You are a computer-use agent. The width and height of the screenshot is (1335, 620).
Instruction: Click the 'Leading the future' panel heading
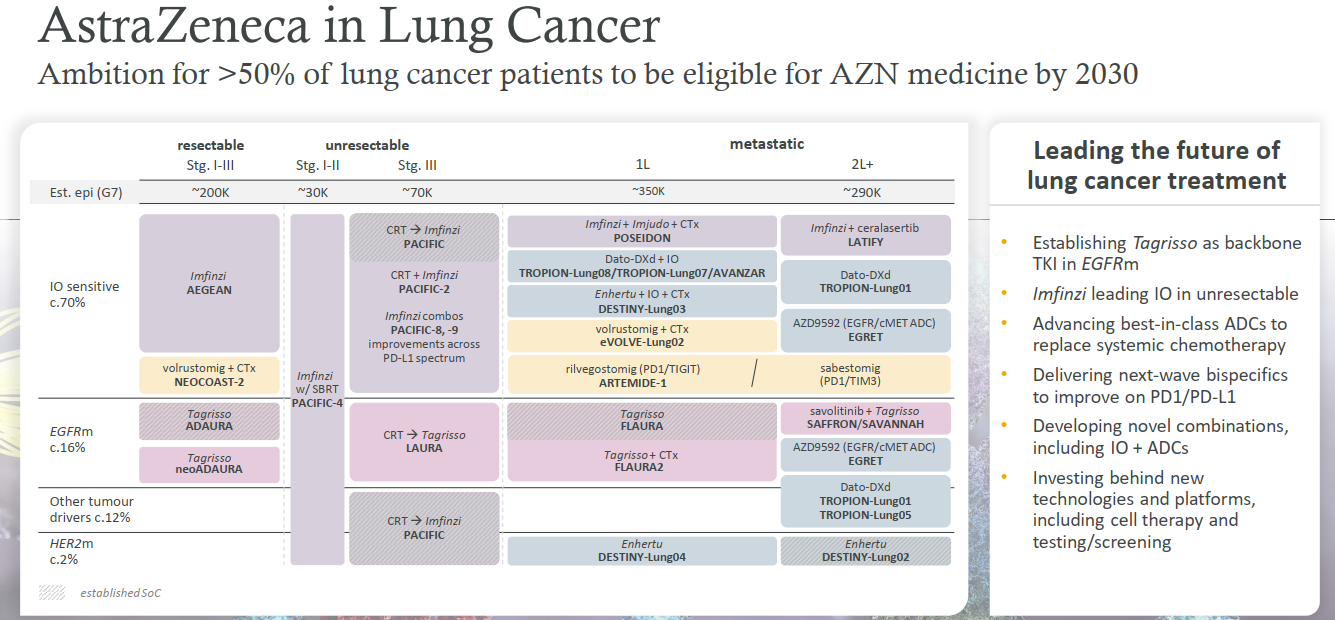click(x=1156, y=166)
